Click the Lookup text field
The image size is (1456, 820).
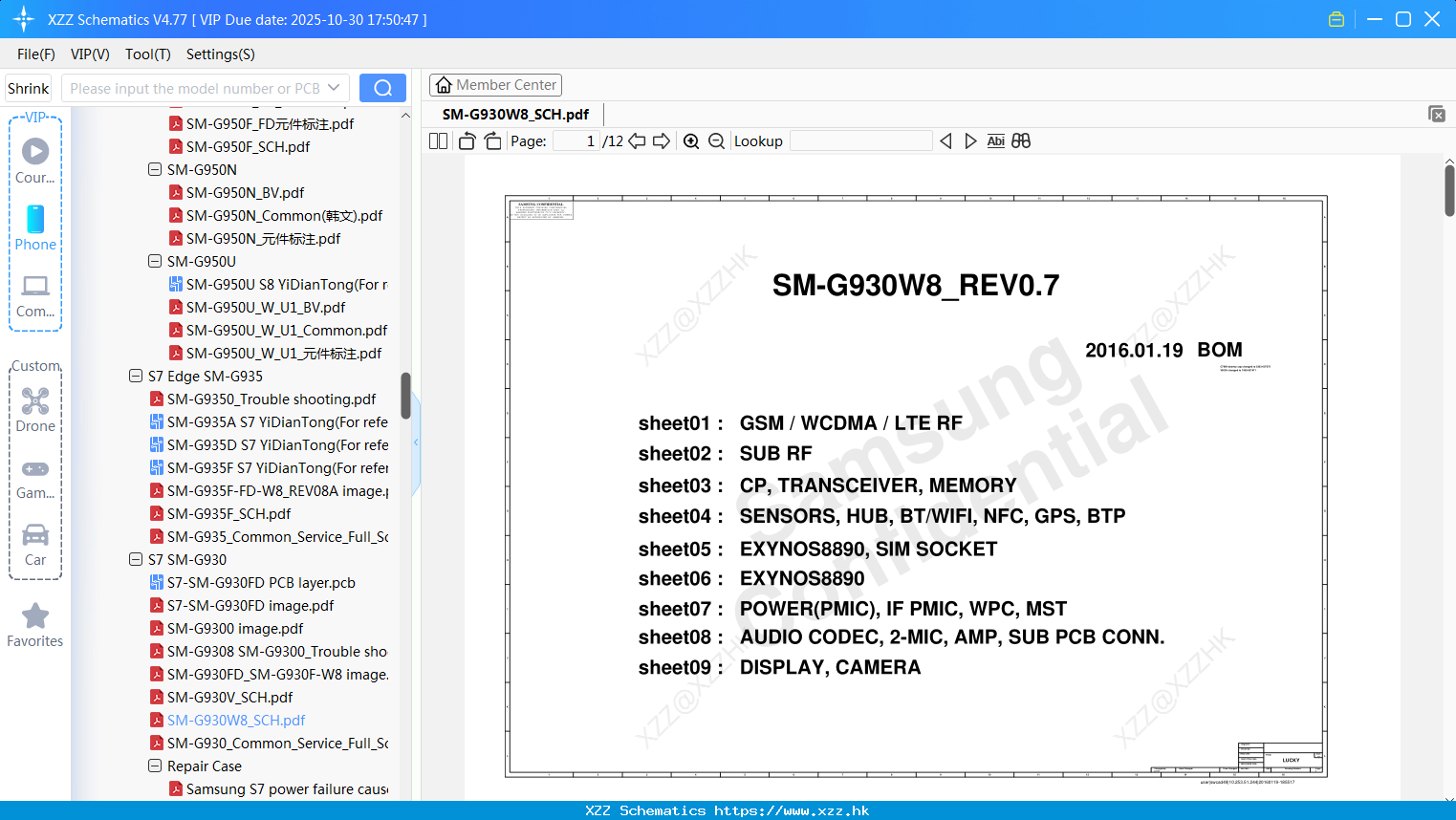click(860, 141)
